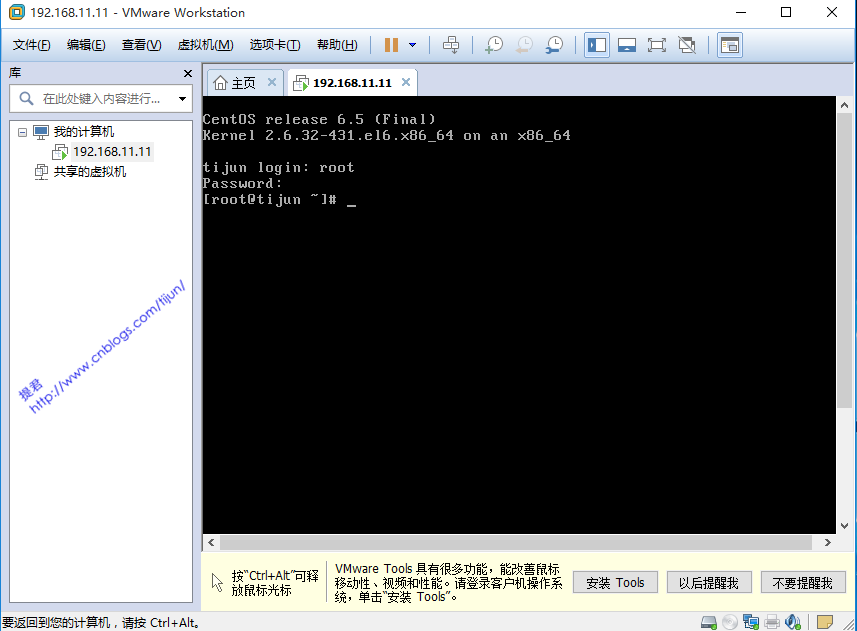This screenshot has height=631, width=857.
Task: Click the library search input field
Action: click(102, 98)
